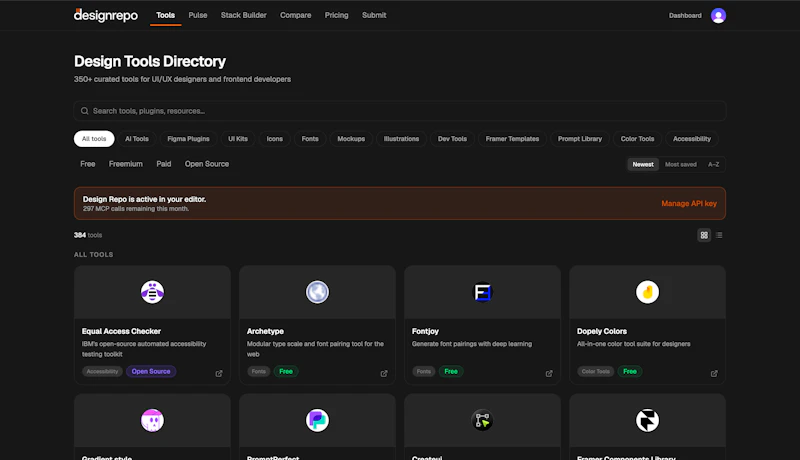
Task: Open the Dopely Colors tool title
Action: 602,331
